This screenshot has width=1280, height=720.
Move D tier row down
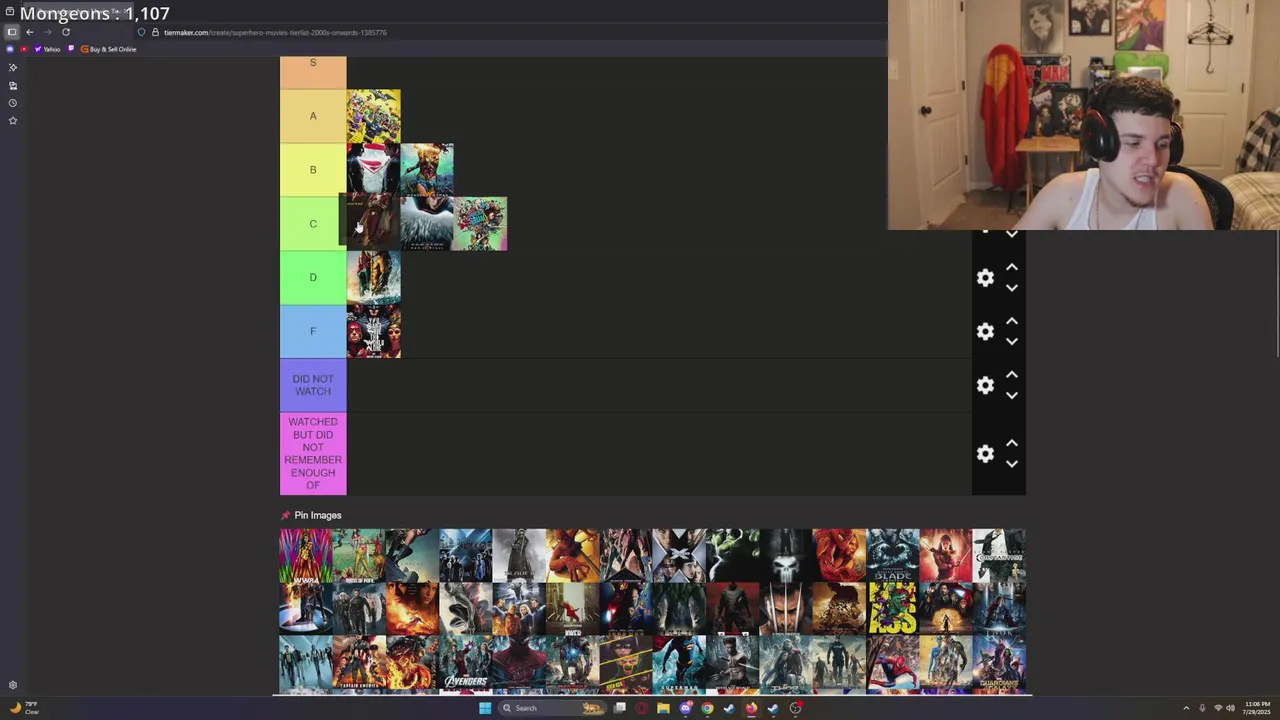1012,288
